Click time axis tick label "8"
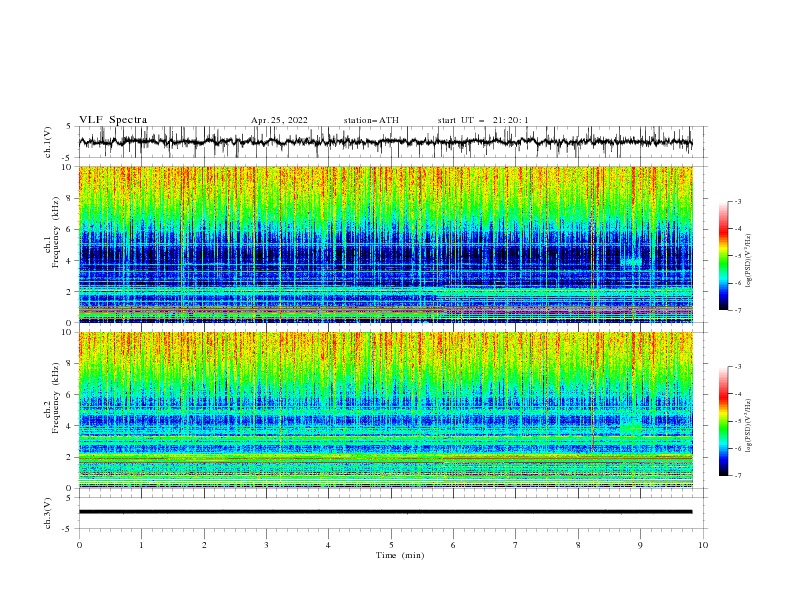792x612 pixels. [578, 545]
